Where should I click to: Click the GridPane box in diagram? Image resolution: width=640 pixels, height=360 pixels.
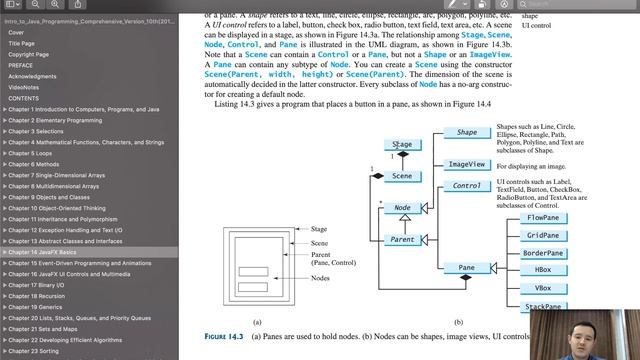(x=543, y=236)
